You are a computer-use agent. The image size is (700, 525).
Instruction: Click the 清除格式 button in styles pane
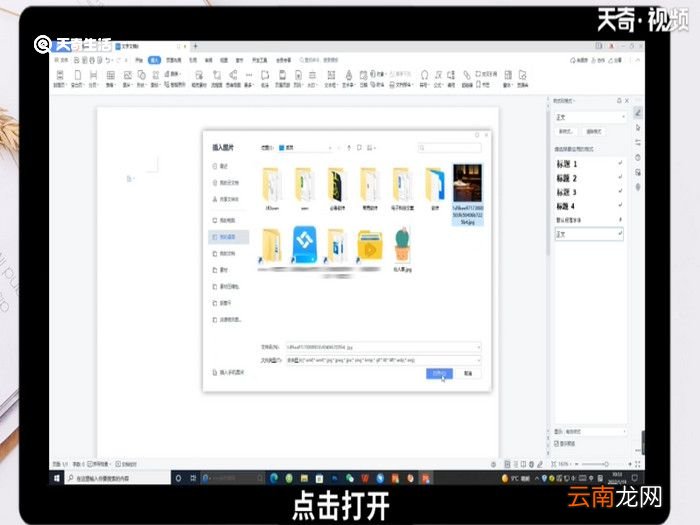[594, 132]
